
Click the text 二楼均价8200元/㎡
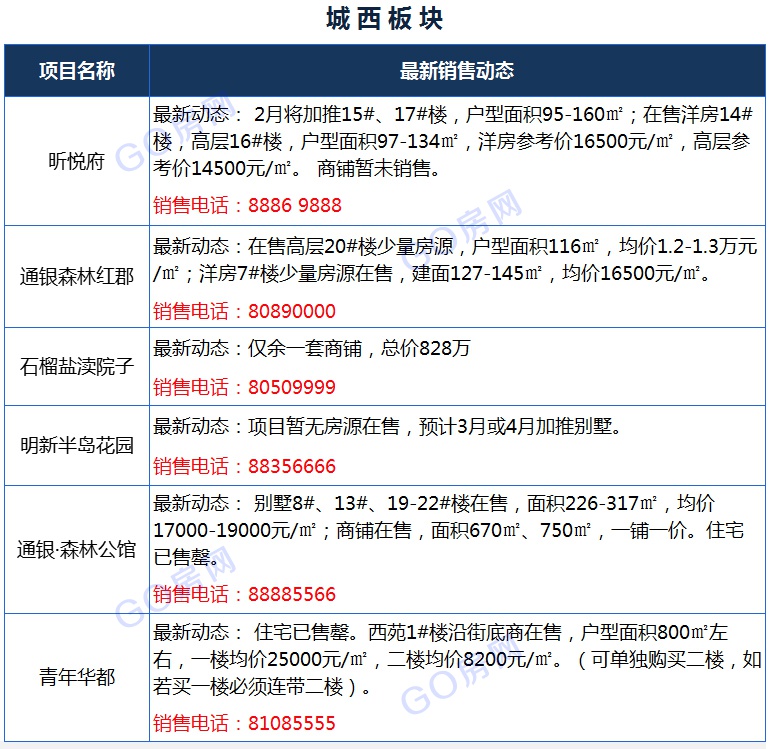point(469,659)
